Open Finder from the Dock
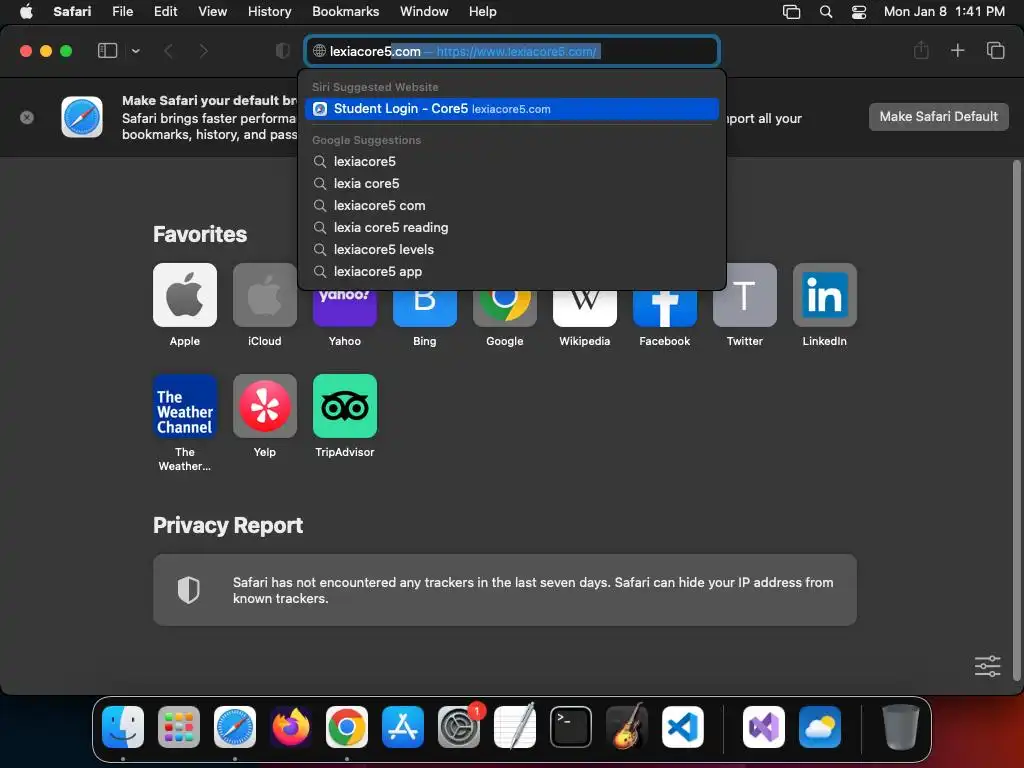 123,726
